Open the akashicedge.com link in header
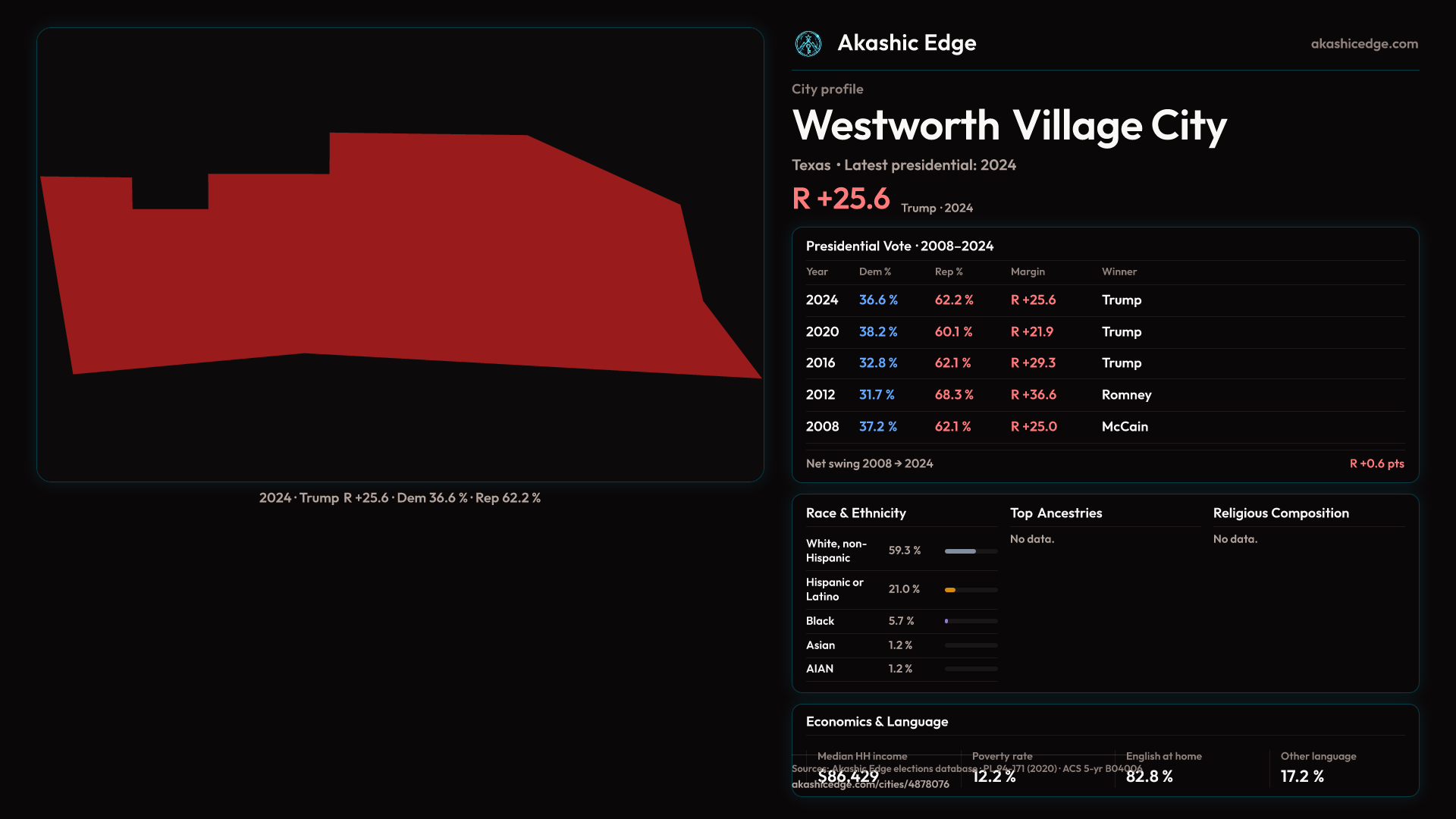 tap(1363, 44)
